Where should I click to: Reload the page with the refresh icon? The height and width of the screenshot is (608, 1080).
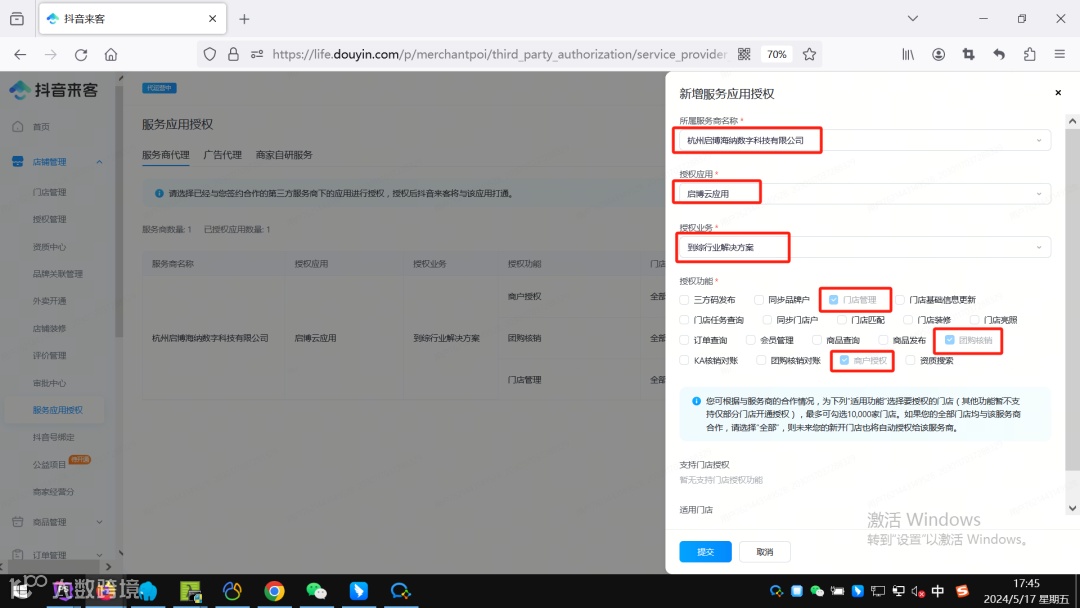point(81,54)
